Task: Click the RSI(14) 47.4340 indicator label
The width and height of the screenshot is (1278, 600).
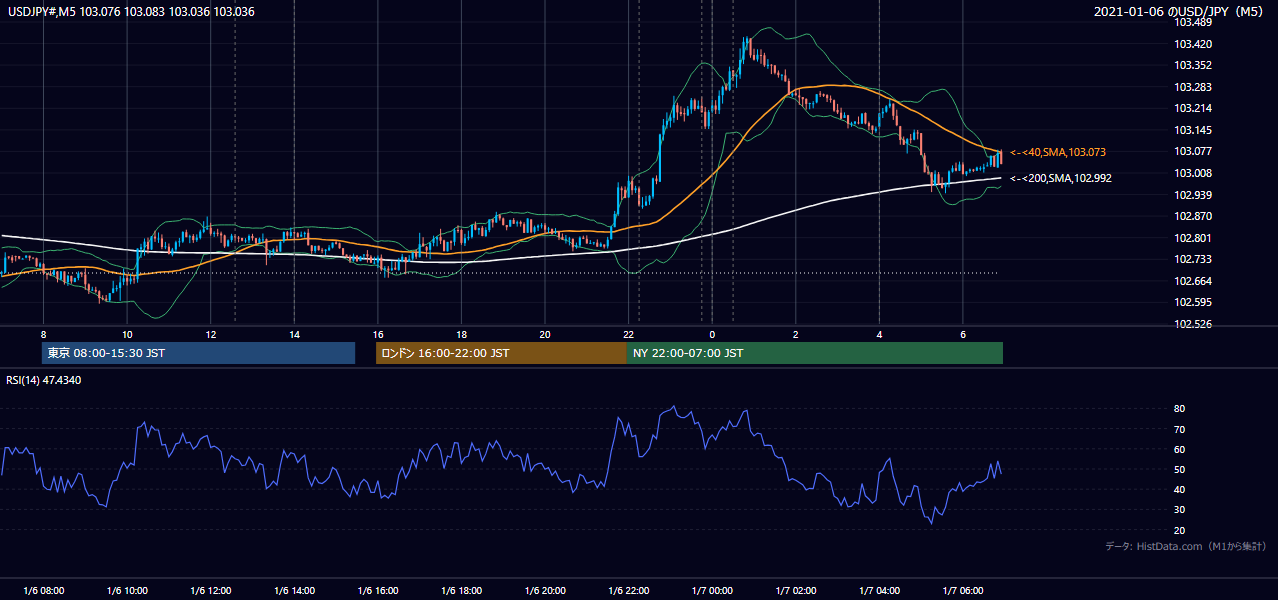Action: (x=44, y=380)
